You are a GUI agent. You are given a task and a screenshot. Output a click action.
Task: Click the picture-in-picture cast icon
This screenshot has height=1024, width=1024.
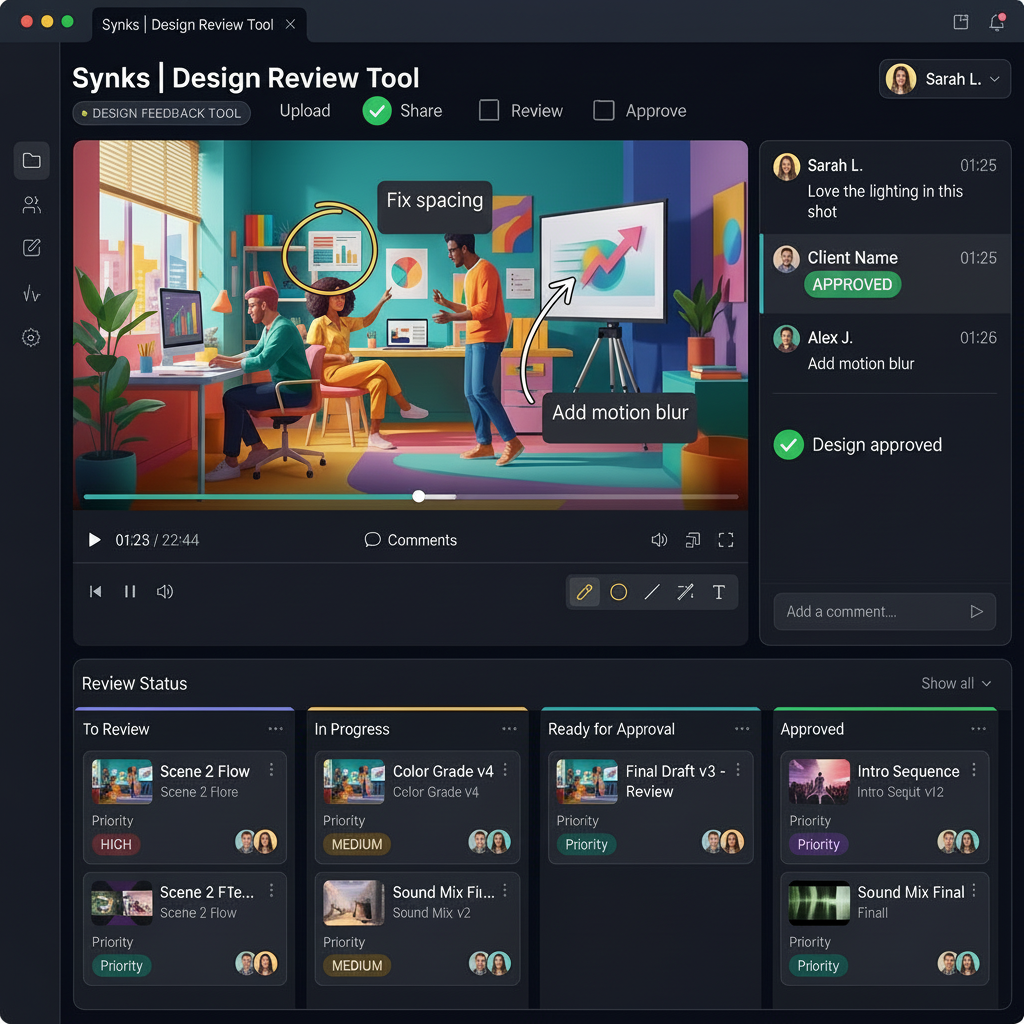click(692, 540)
